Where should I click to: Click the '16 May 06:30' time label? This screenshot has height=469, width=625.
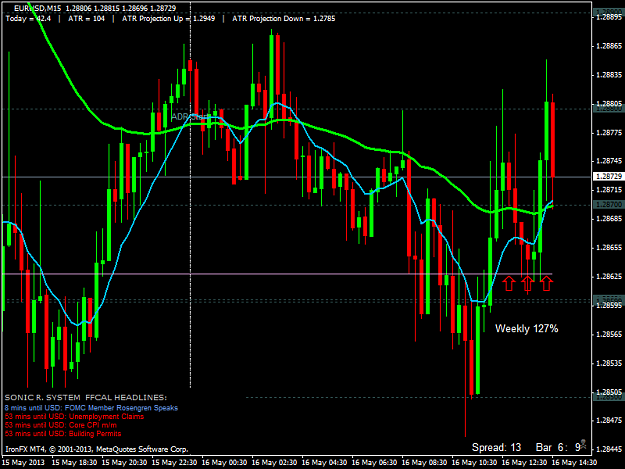coord(374,462)
